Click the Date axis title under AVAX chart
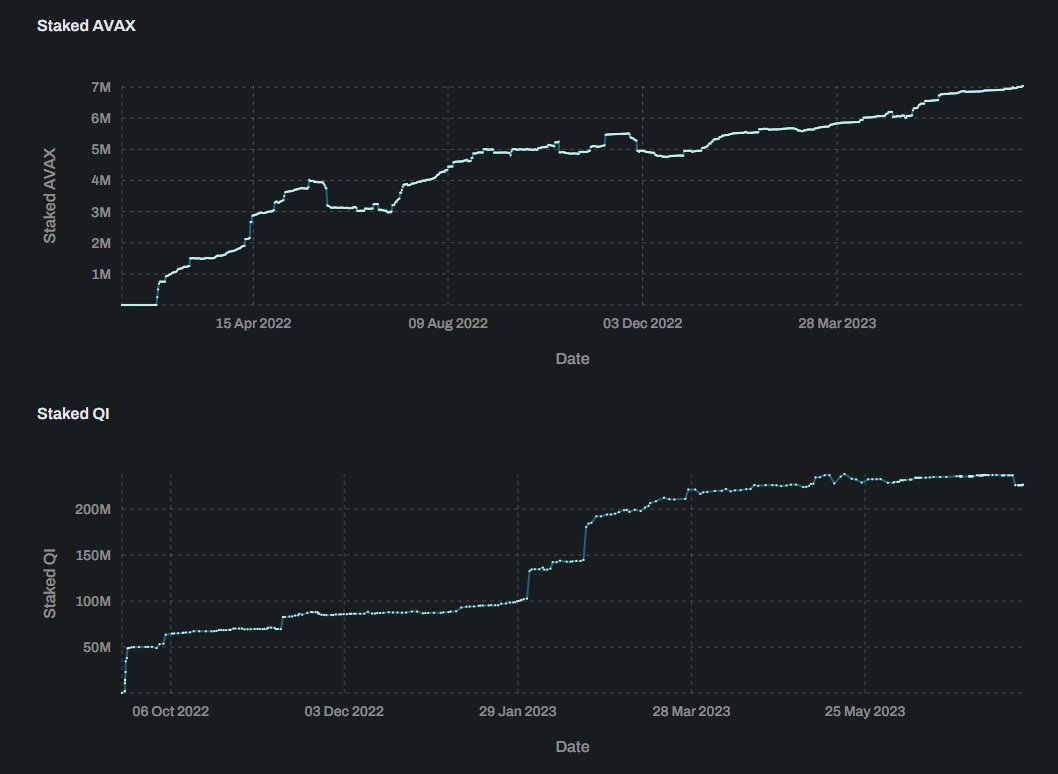 [572, 359]
